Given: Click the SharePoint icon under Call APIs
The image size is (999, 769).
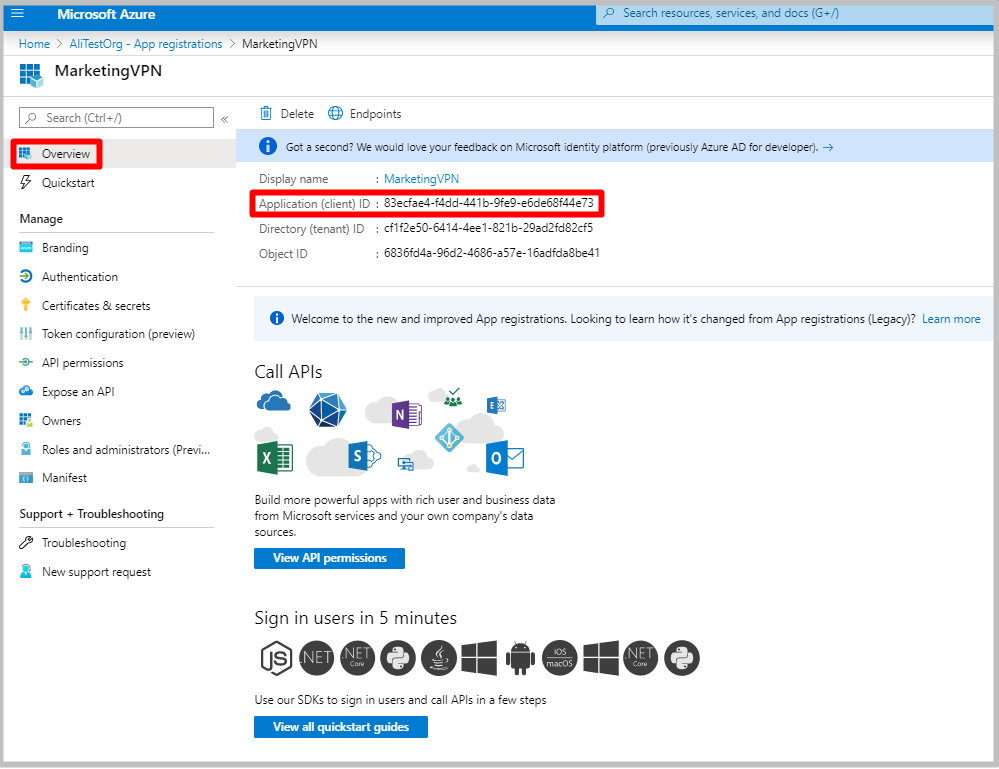Looking at the screenshot, I should [364, 456].
